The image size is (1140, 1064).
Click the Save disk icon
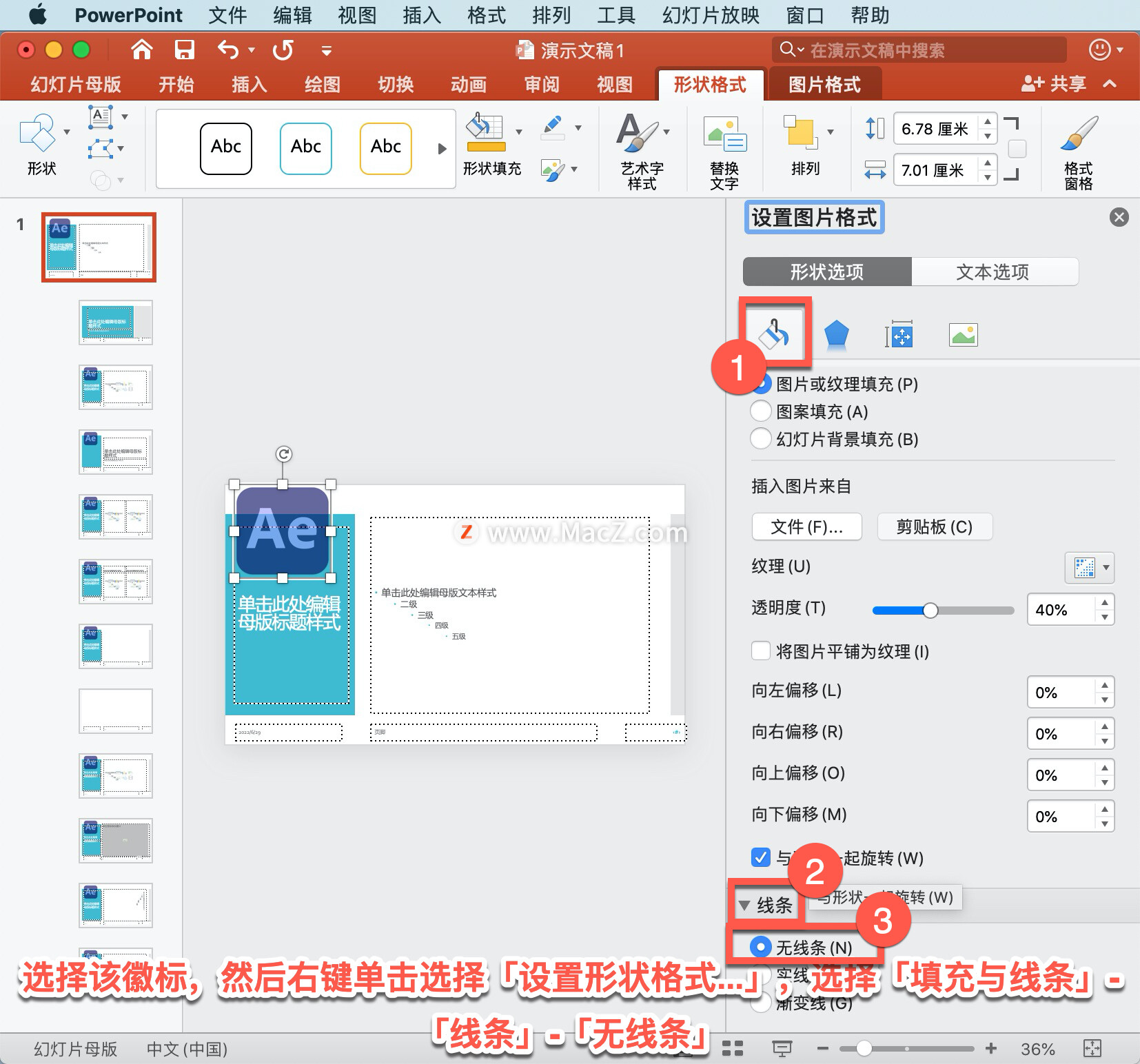(184, 50)
